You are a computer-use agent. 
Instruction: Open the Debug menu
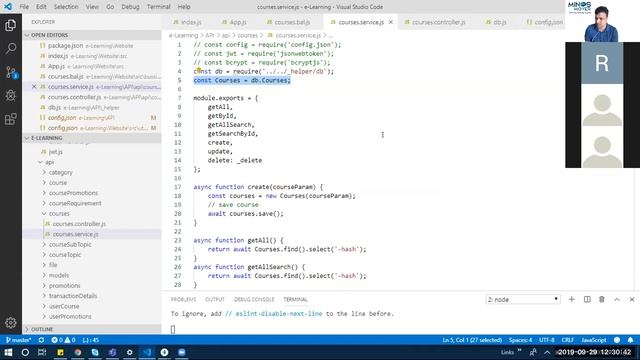130,7
